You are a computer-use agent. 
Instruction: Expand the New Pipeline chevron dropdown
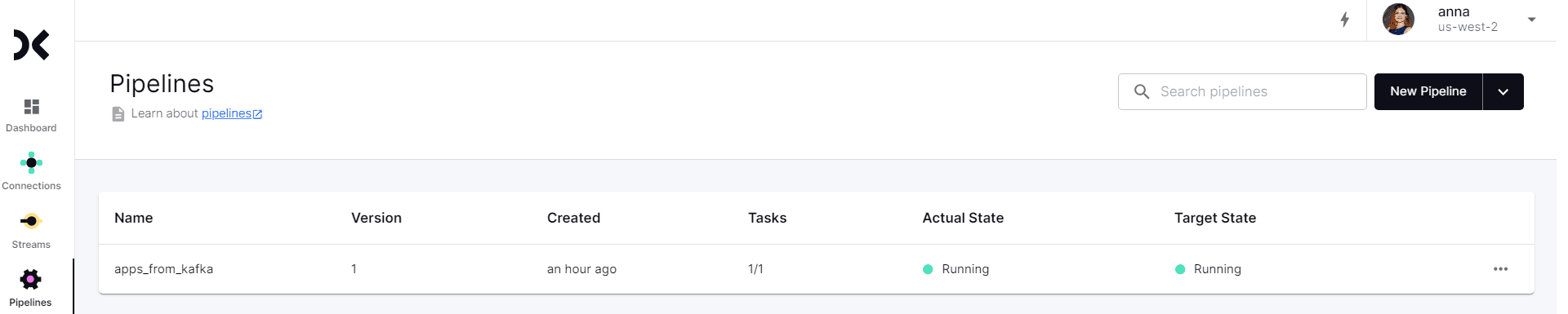point(1503,91)
